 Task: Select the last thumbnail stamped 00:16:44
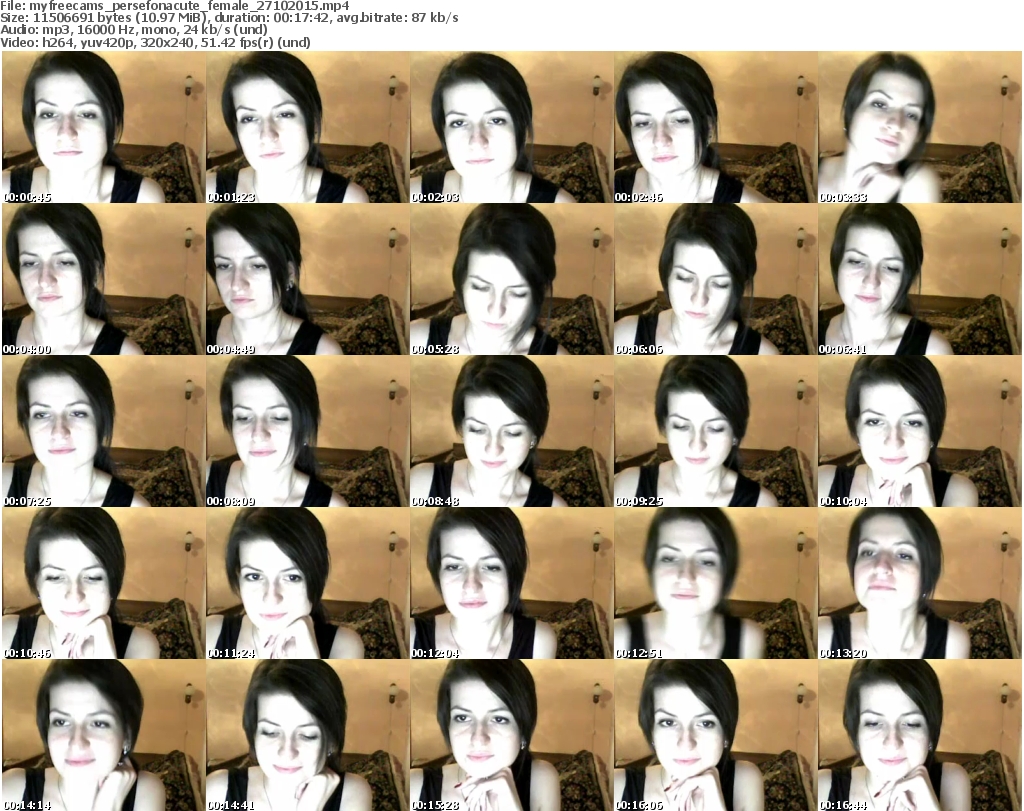[920, 735]
